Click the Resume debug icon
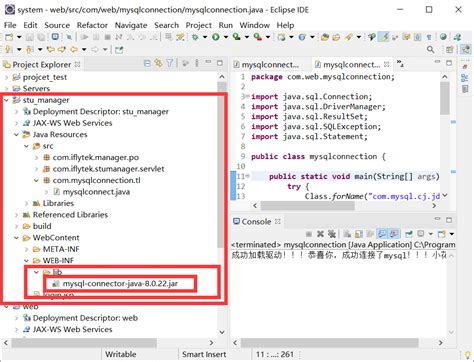 coord(85,37)
